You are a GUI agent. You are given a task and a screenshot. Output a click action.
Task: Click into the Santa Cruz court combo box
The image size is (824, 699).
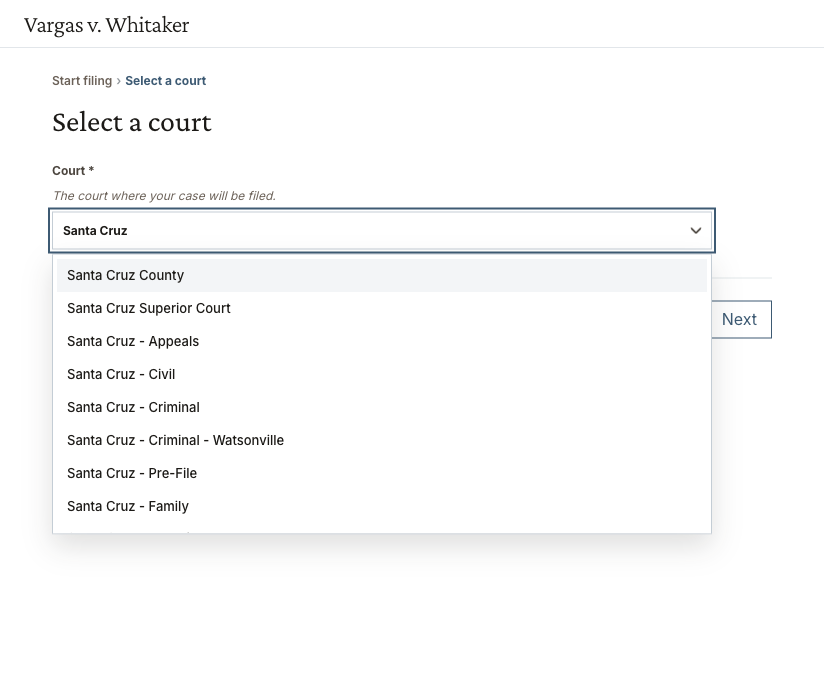point(382,231)
